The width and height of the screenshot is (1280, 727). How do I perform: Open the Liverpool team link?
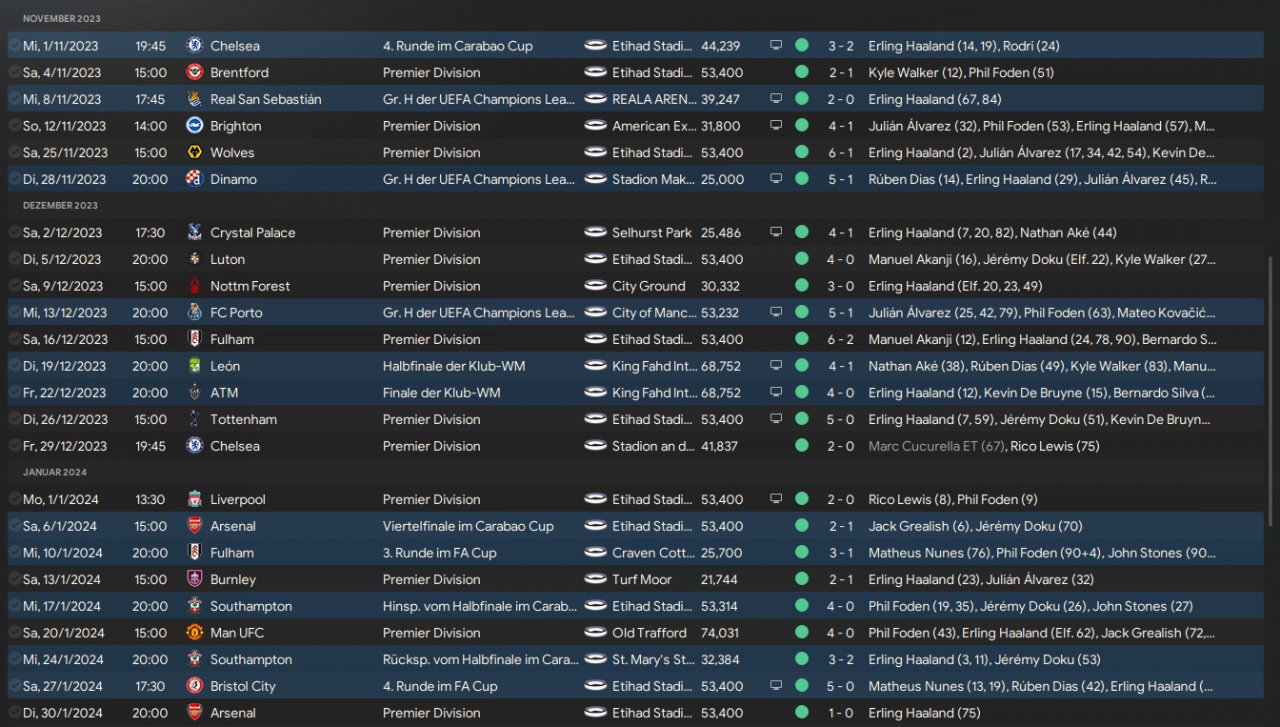click(x=239, y=499)
